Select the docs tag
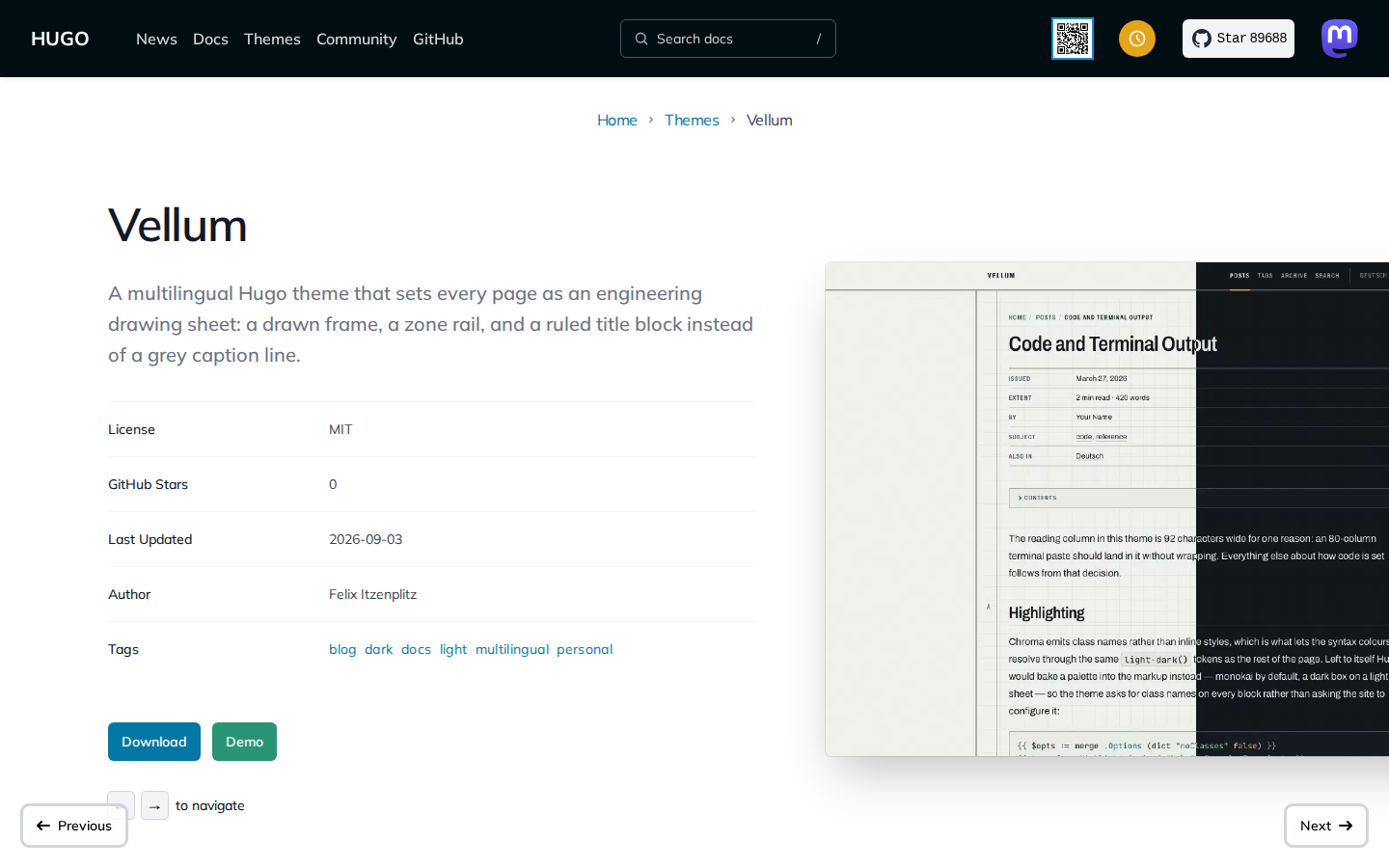This screenshot has width=1389, height=868. click(416, 649)
